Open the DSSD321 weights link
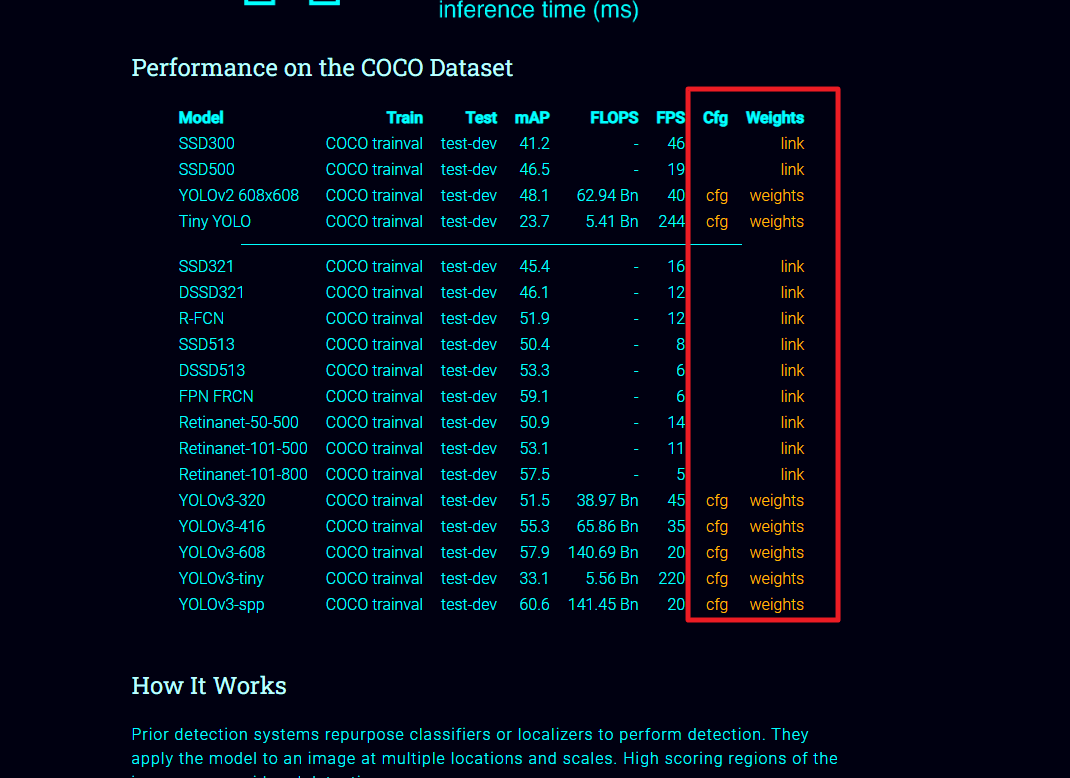The height and width of the screenshot is (778, 1070). (x=792, y=293)
